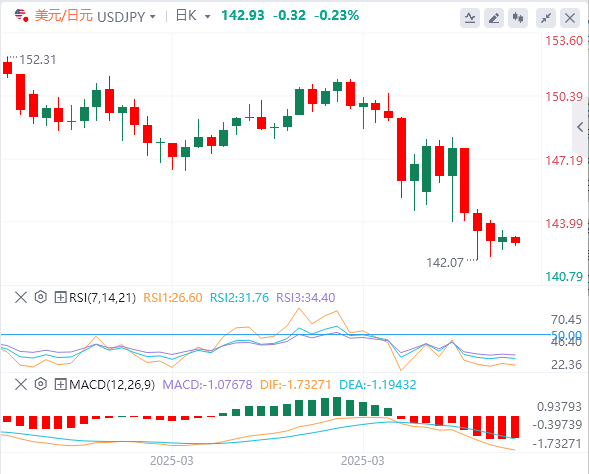Click the second 2025-03 date label
Screen dimensions: 589x474
(362, 461)
